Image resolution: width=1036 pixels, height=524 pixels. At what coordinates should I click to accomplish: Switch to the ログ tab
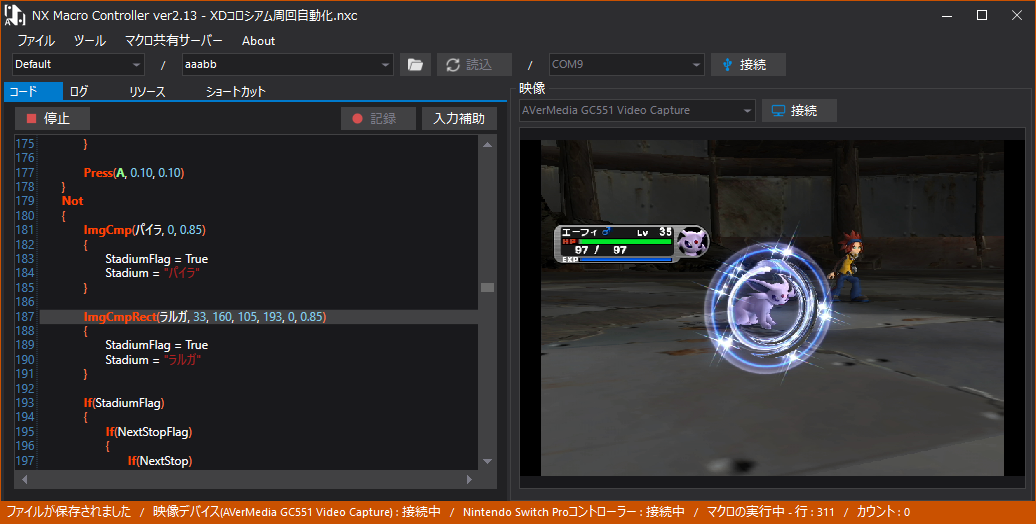pos(79,91)
